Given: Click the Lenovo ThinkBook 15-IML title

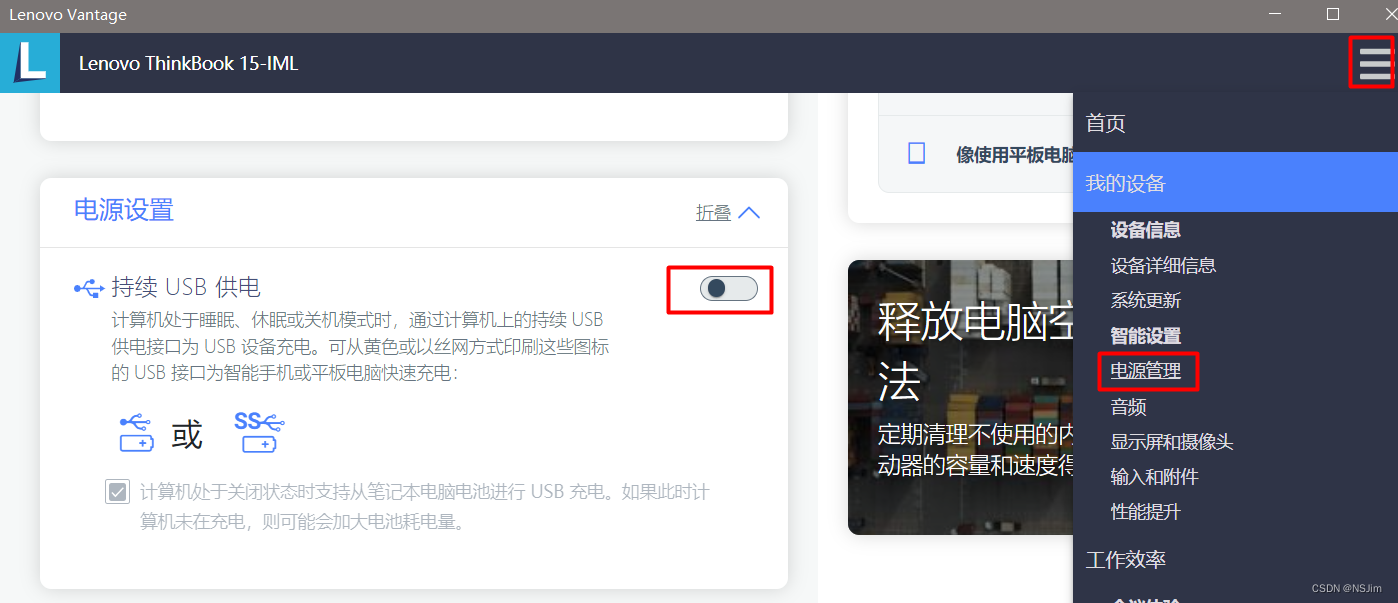Looking at the screenshot, I should coord(188,64).
